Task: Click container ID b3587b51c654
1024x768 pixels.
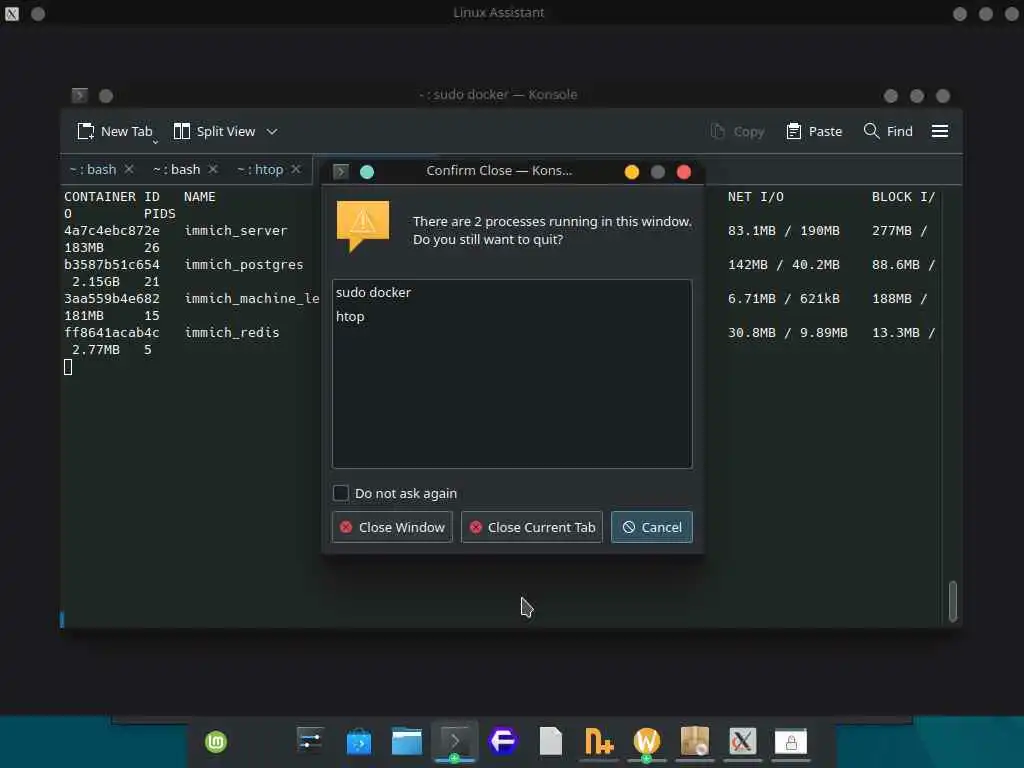Action: click(112, 264)
